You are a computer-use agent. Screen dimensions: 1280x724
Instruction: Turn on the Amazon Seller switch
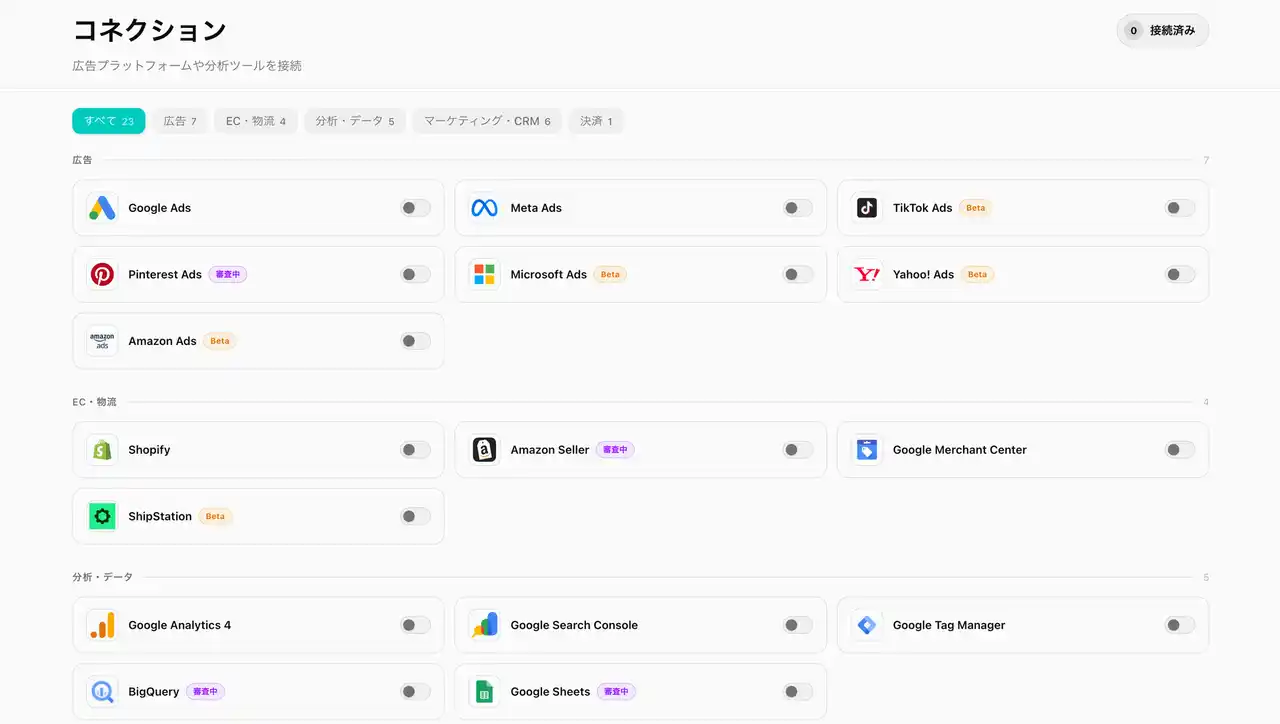click(797, 450)
